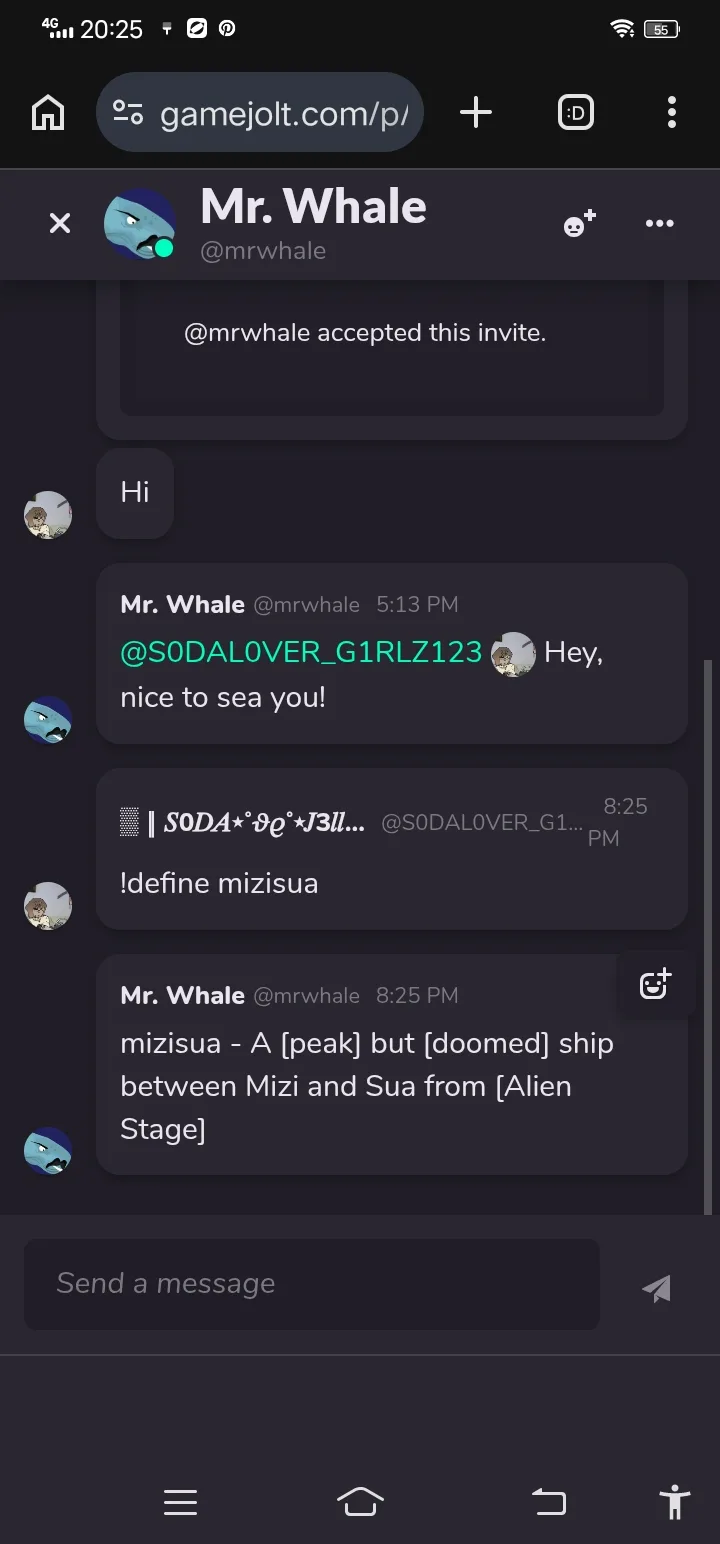Screen dimensions: 720x1544
Task: Tap the browser home icon
Action: click(x=48, y=113)
